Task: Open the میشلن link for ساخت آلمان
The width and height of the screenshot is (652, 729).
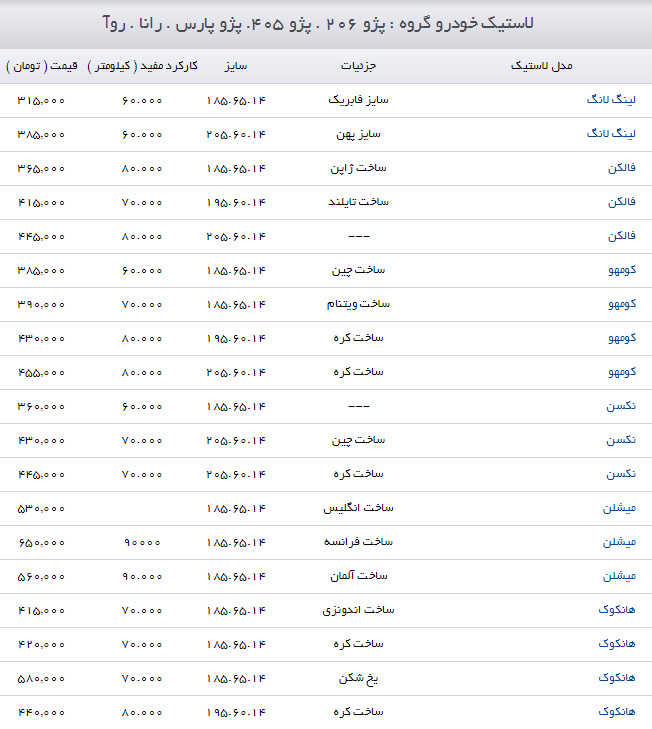Action: [x=619, y=576]
